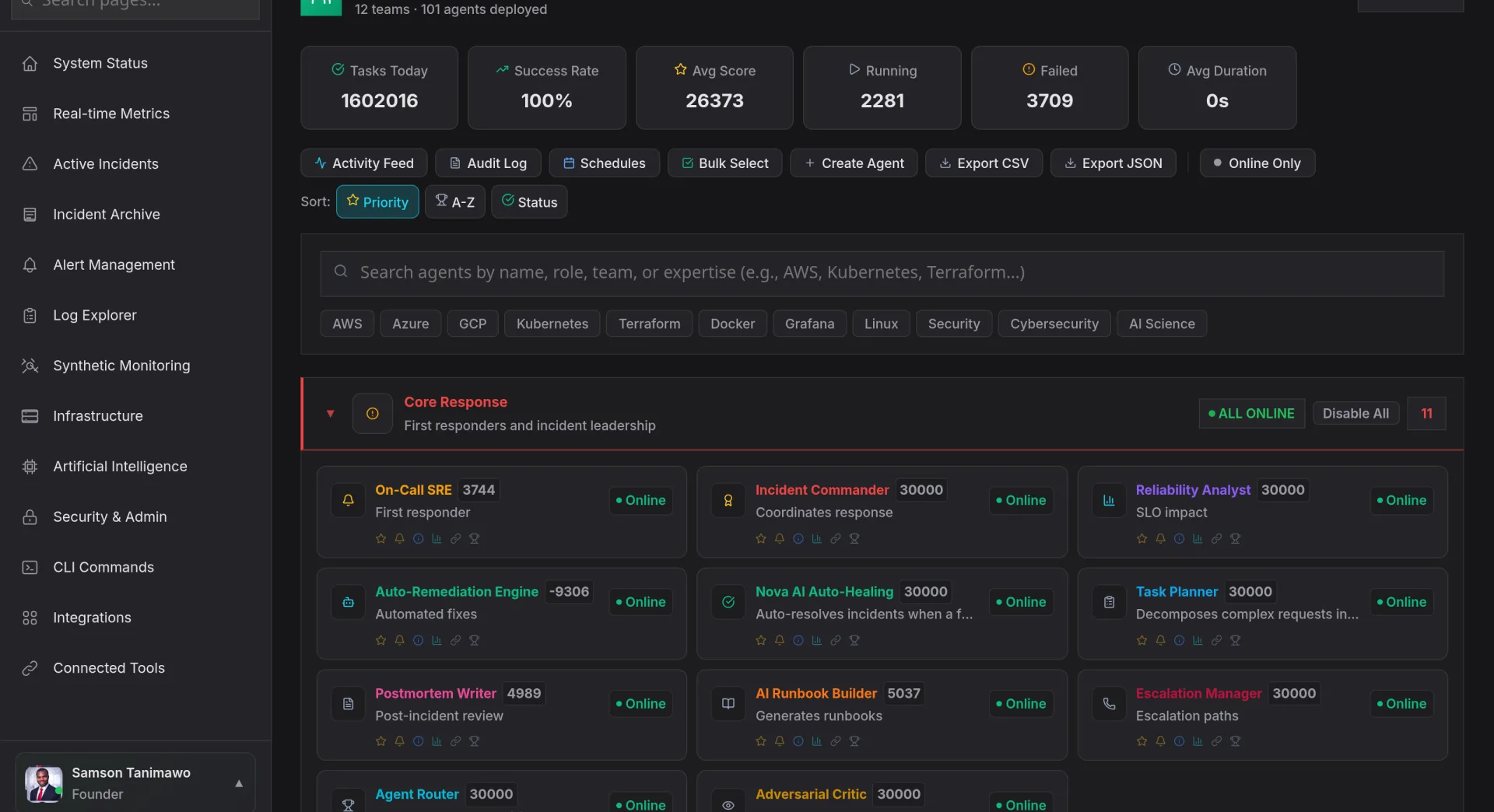Open Postmortem Writer info icon
Viewport: 1494px width, 812px height.
[x=418, y=742]
